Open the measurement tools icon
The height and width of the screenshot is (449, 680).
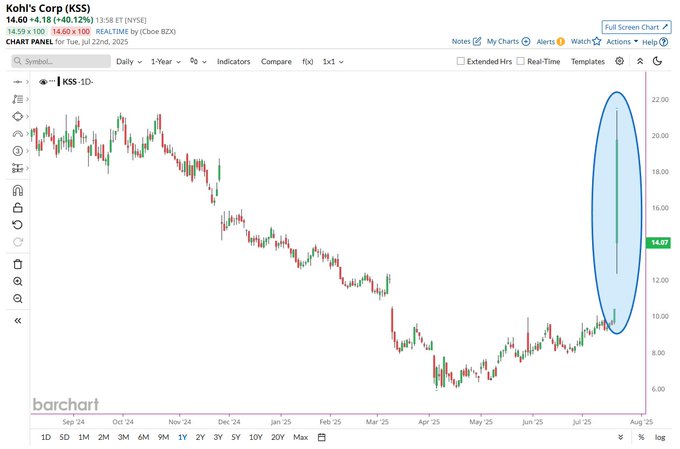pos(17,168)
